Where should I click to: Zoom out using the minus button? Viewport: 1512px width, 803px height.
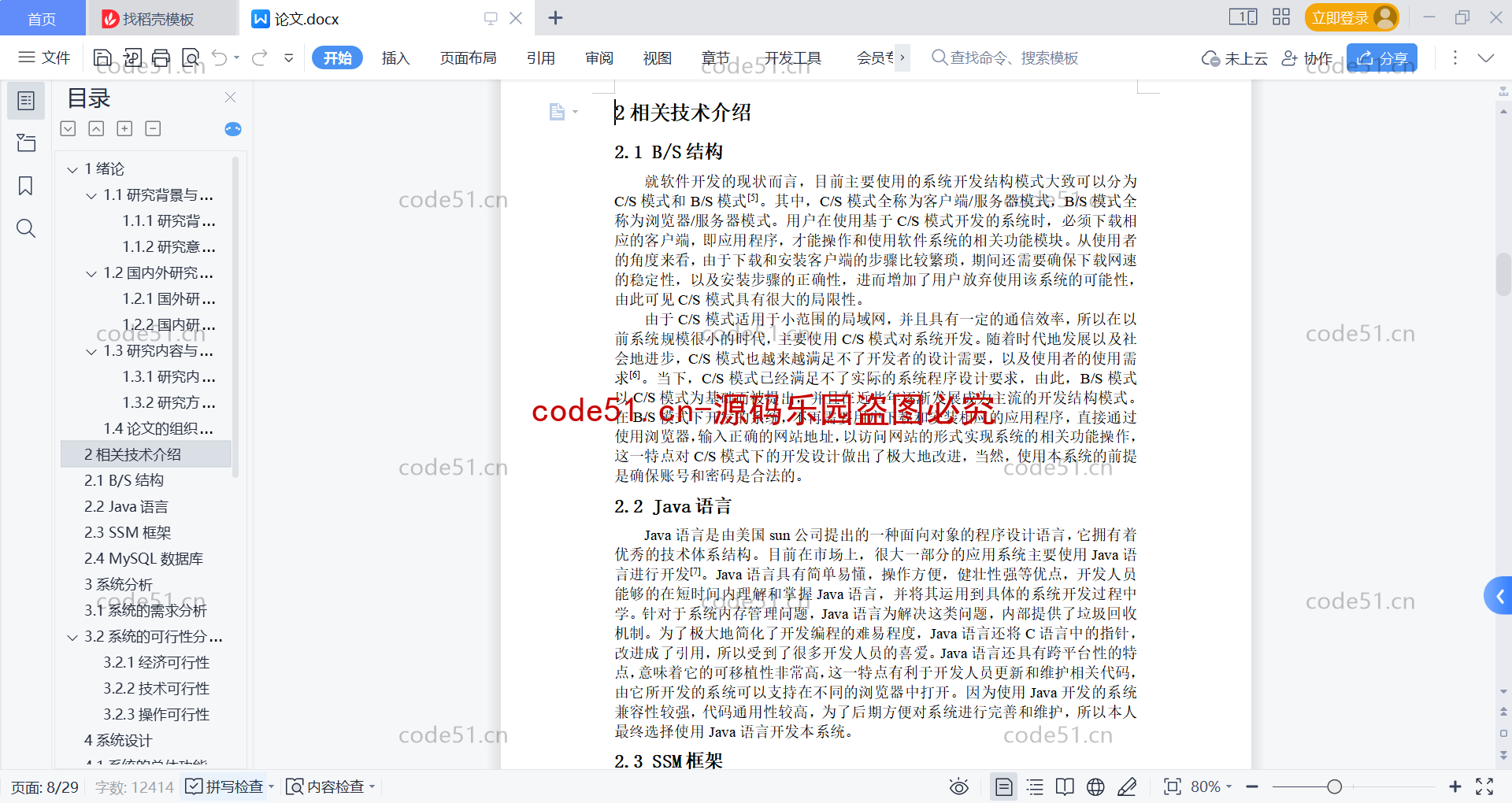pos(1252,786)
